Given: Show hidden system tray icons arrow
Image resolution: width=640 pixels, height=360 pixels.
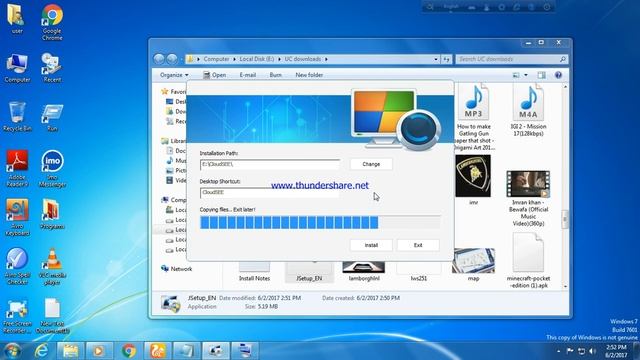Looking at the screenshot, I should (558, 351).
